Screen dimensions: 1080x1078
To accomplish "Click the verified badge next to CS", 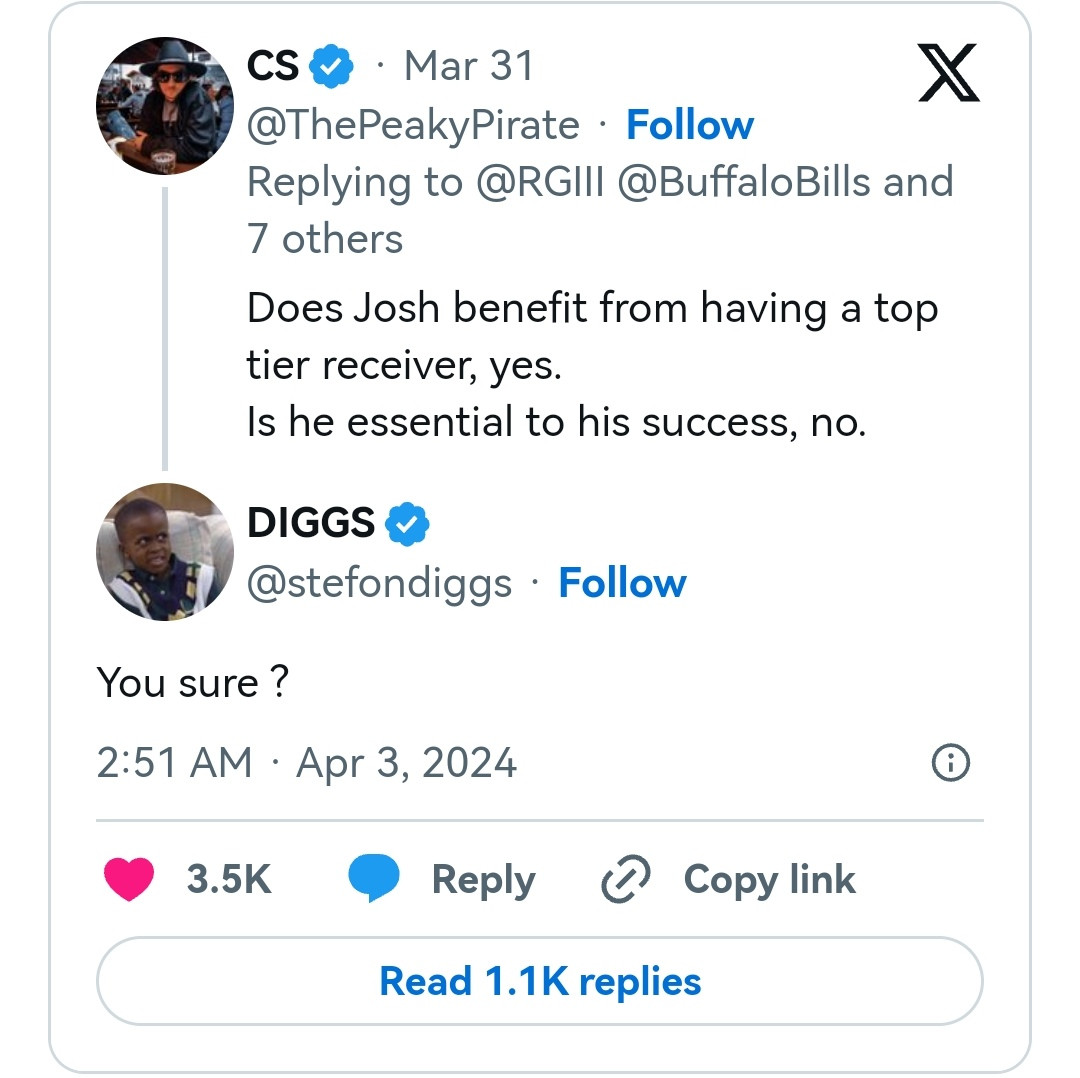I will (331, 67).
